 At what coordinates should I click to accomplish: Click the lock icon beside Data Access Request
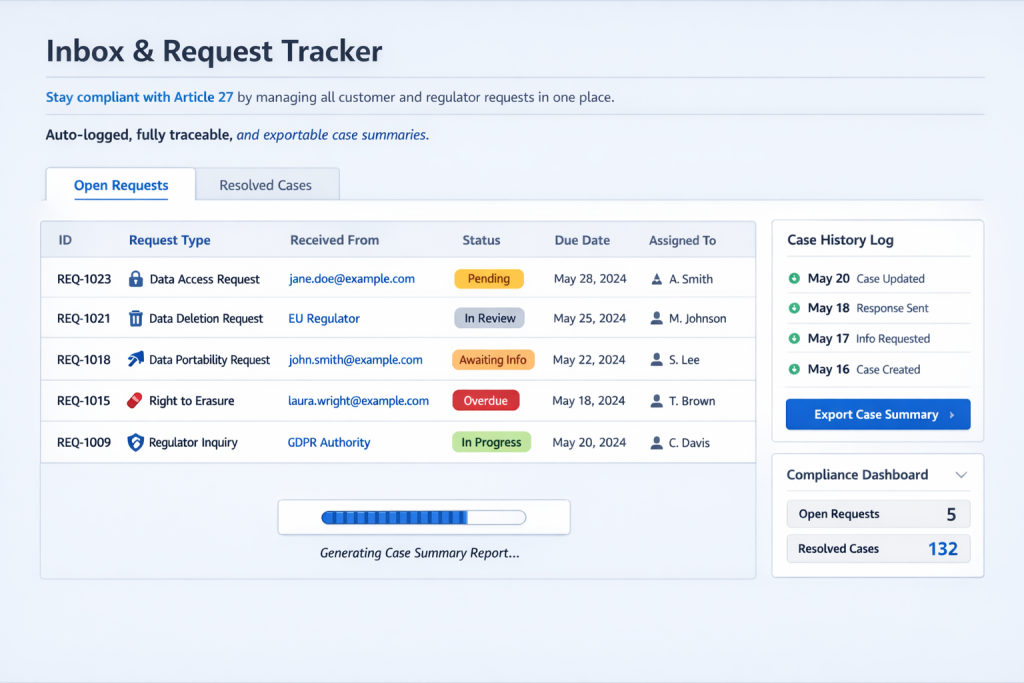pyautogui.click(x=136, y=280)
